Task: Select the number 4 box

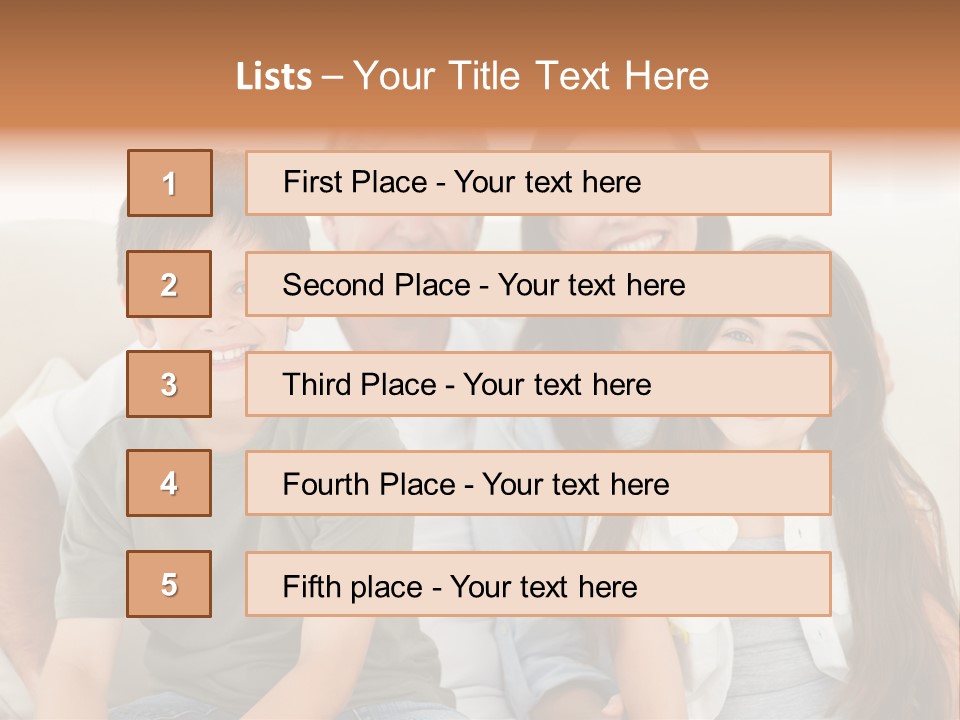Action: click(x=170, y=484)
